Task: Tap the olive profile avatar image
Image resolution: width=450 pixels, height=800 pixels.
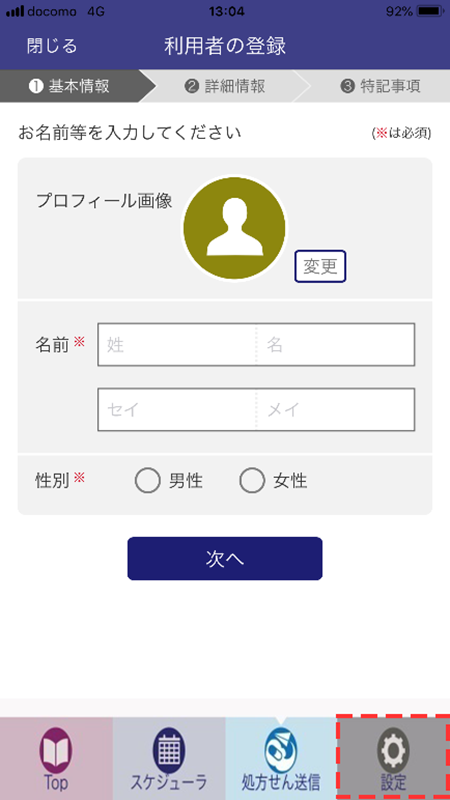Action: point(235,228)
